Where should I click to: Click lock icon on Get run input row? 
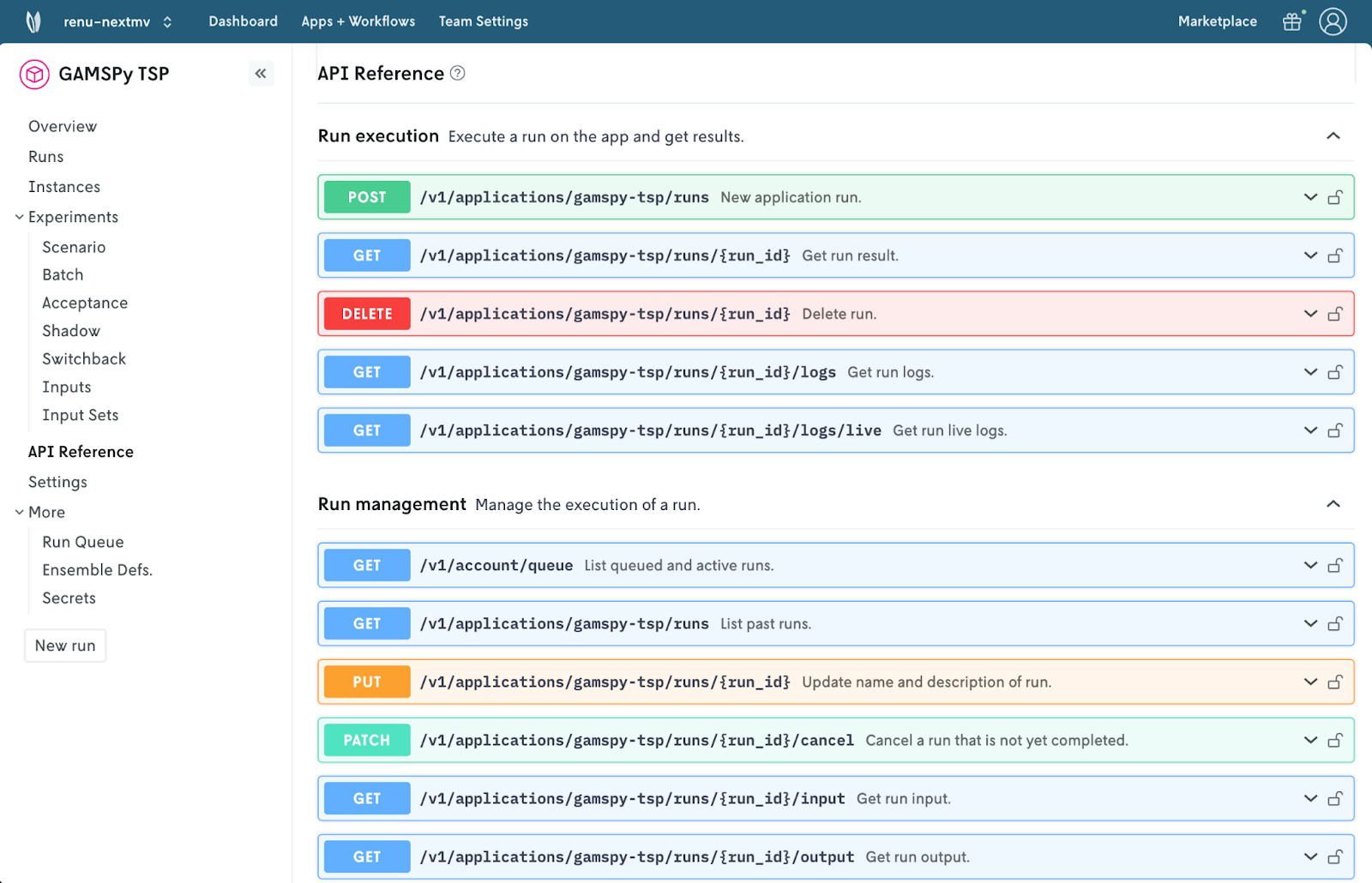1335,798
